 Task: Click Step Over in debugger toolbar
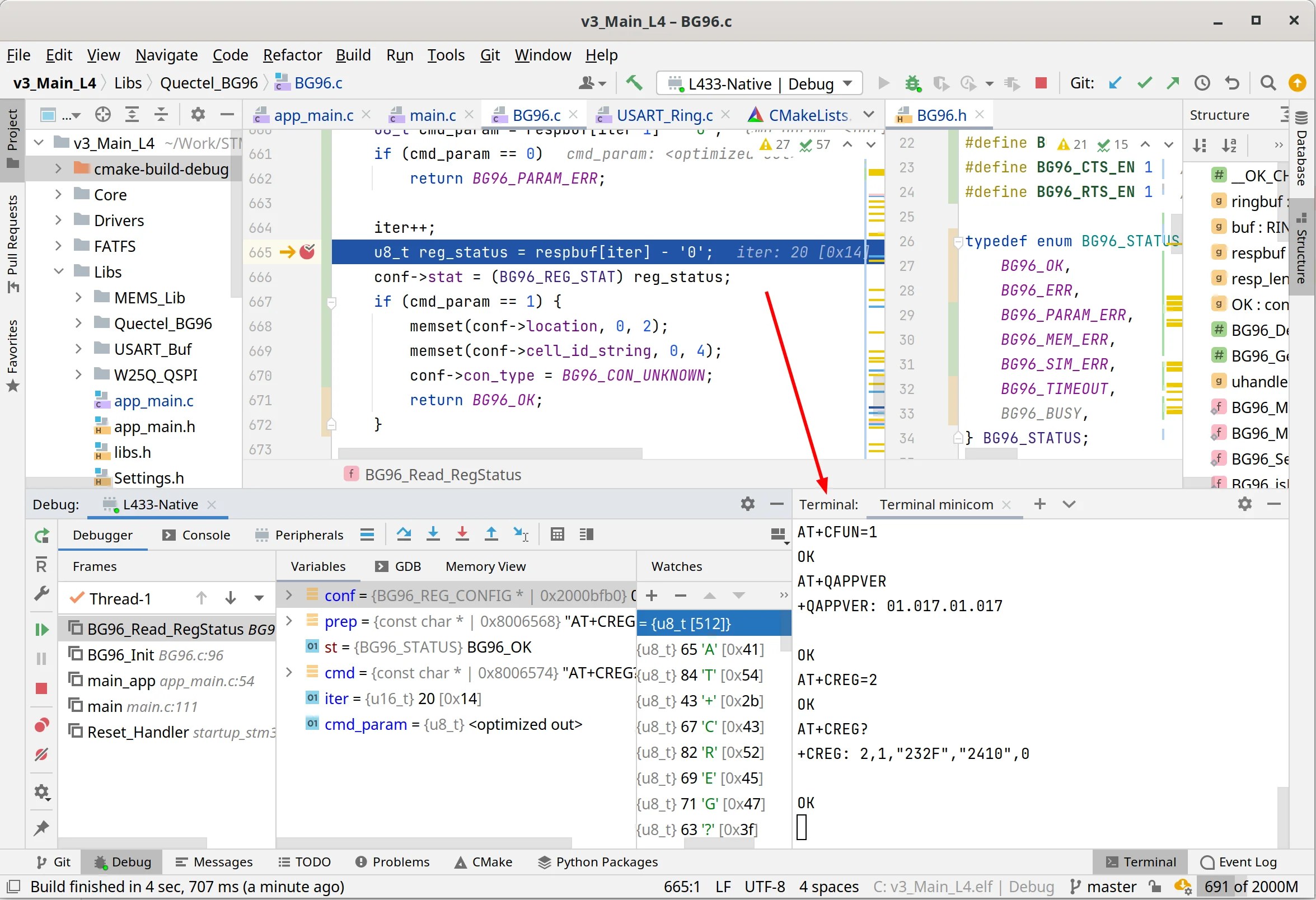[404, 534]
